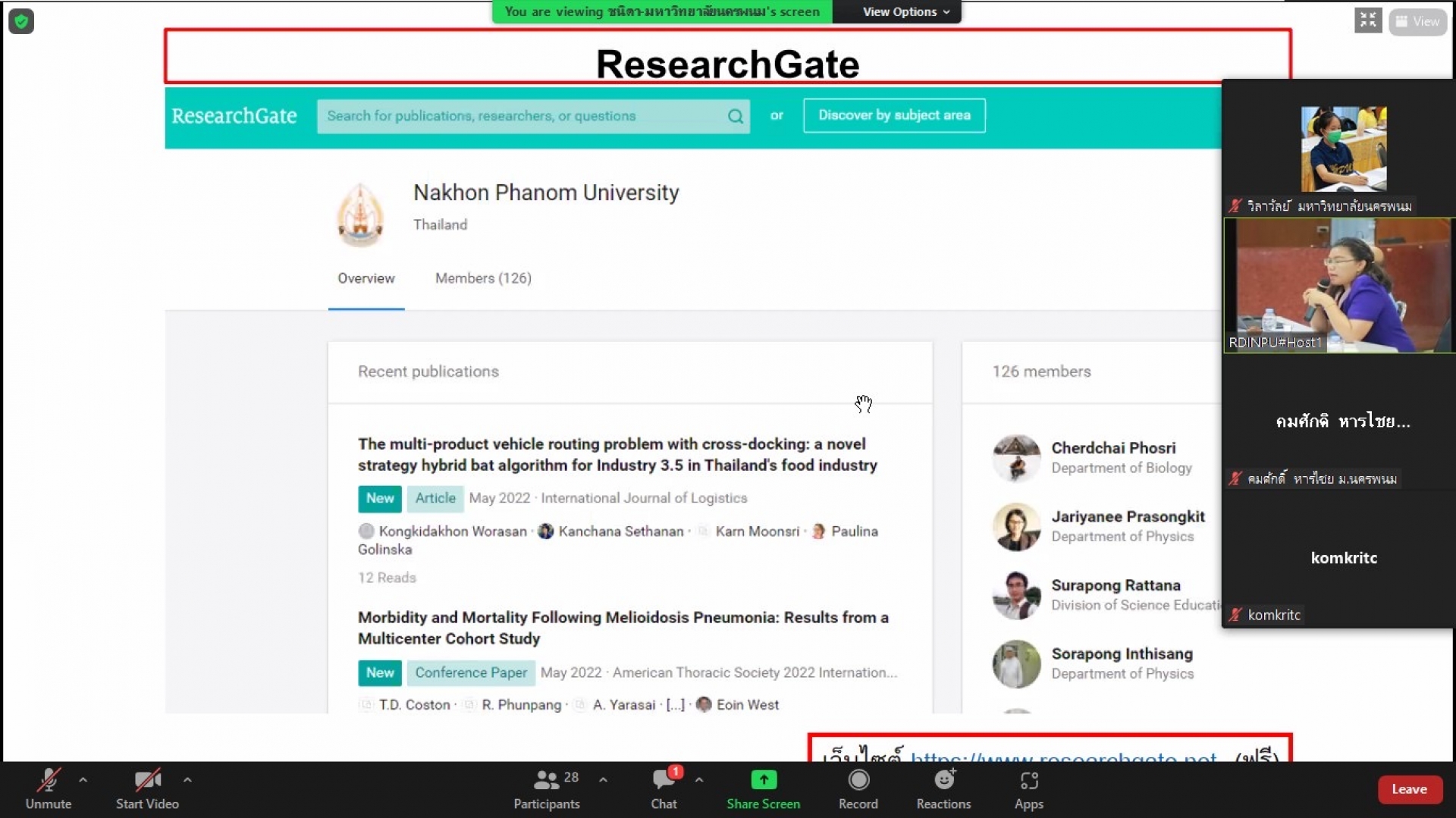Screen dimensions: 1456x818
Task: Click author A. Yarasai
Action: (623, 705)
